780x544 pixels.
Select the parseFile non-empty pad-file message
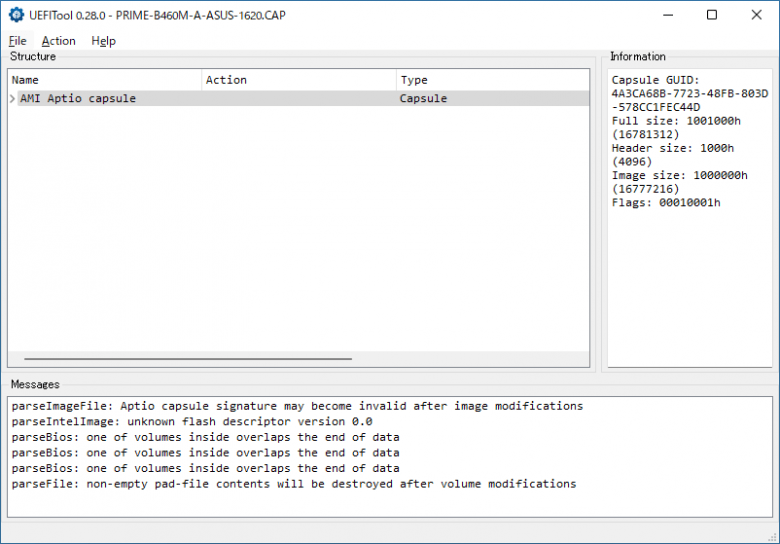coord(294,484)
